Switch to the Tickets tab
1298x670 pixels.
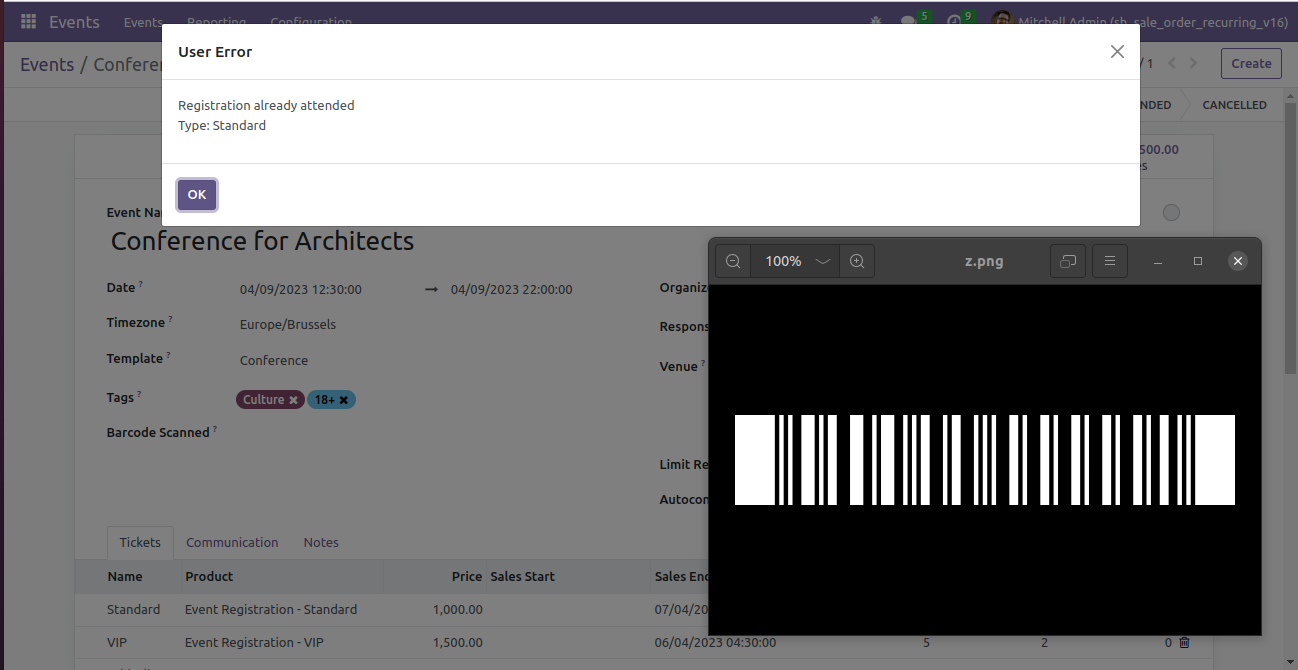pyautogui.click(x=140, y=543)
